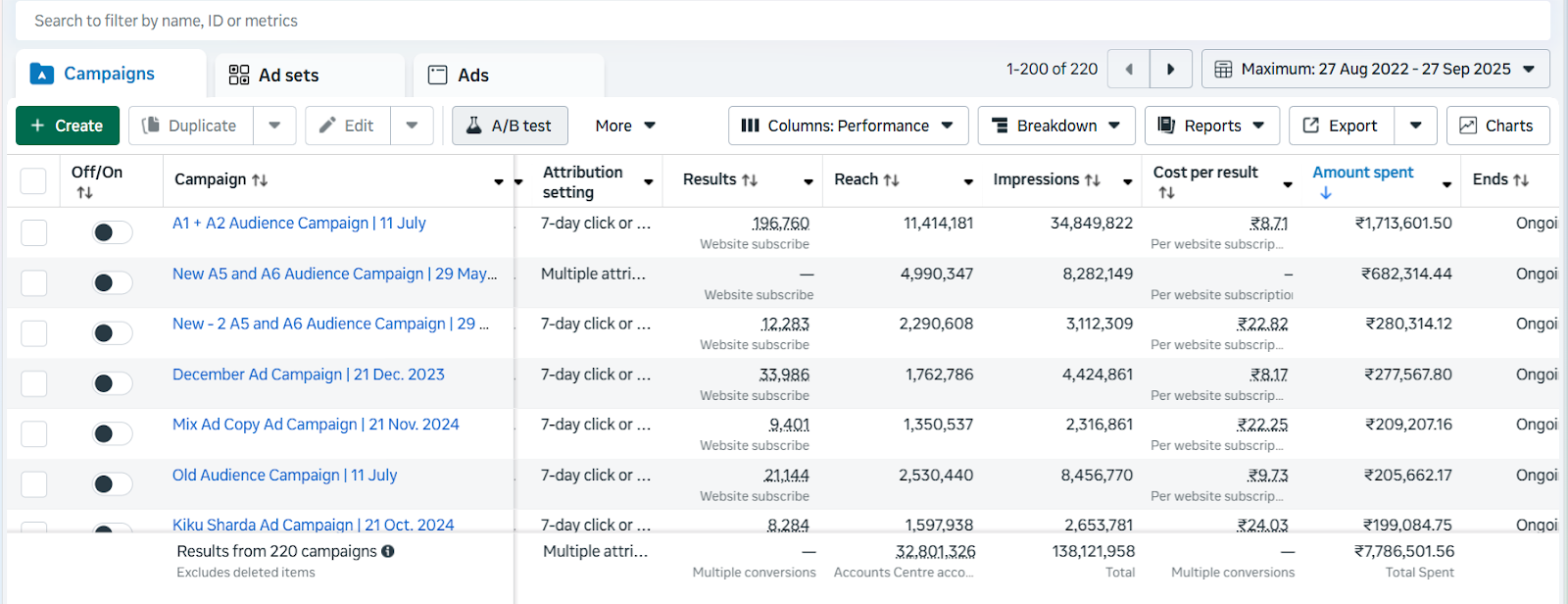This screenshot has width=1568, height=604.
Task: Click the search filter input field
Action: point(774,21)
